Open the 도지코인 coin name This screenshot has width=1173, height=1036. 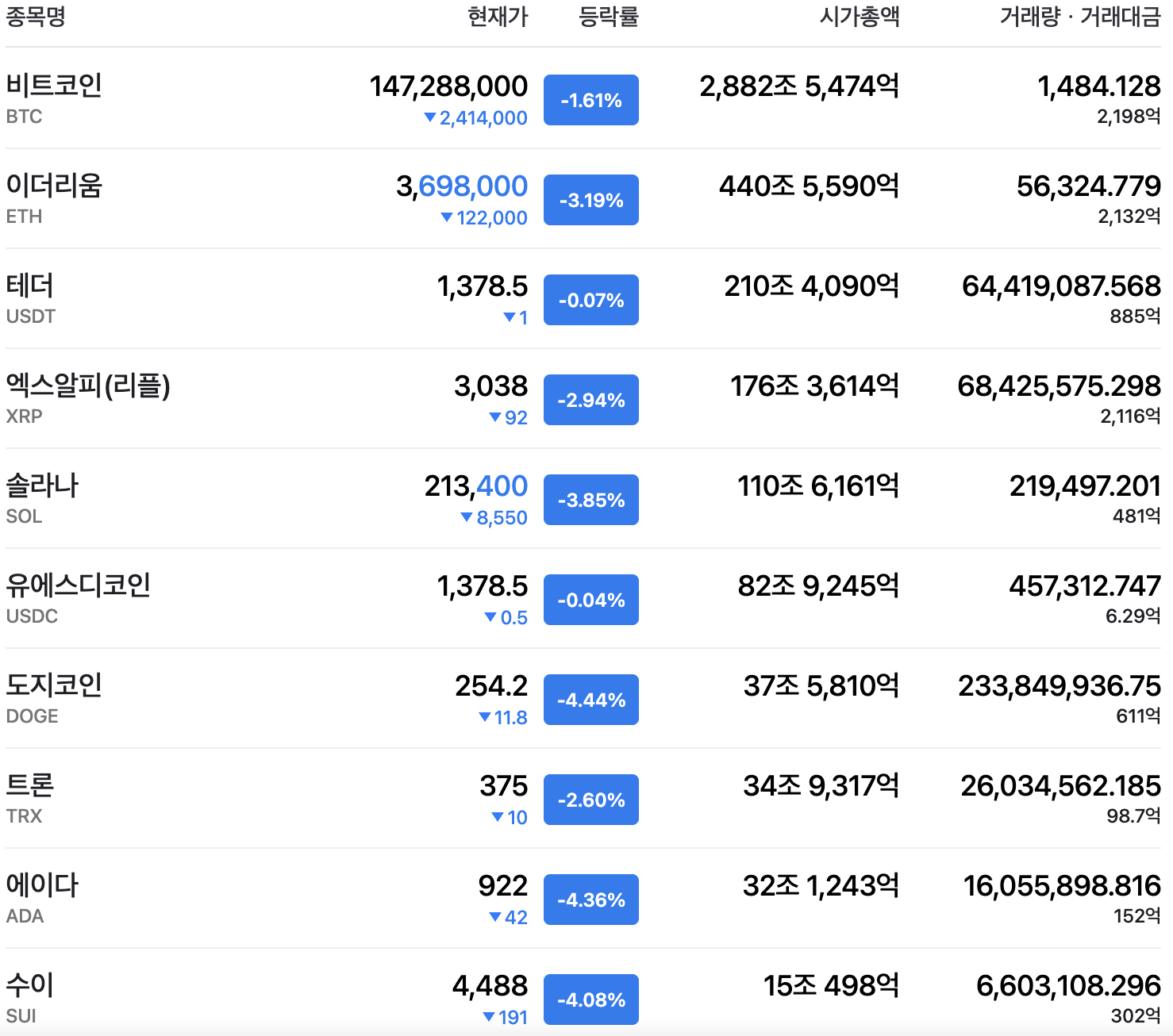[x=54, y=685]
